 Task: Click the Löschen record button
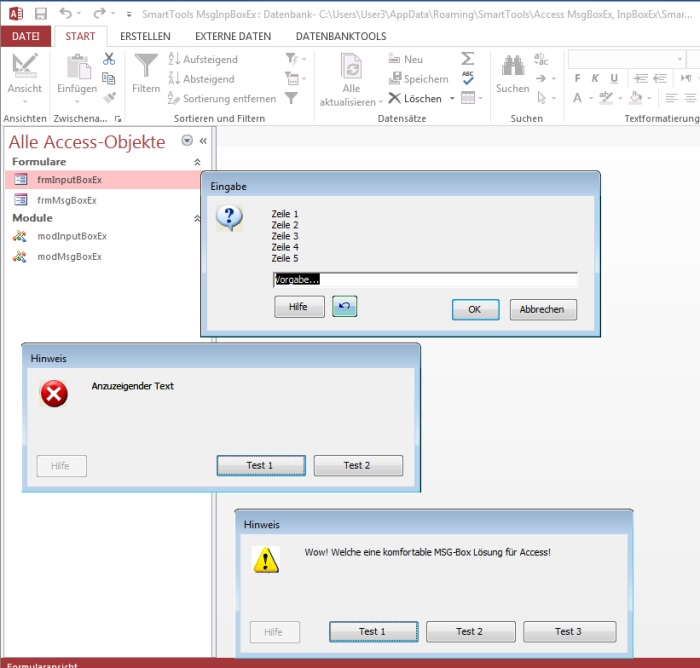tap(415, 98)
